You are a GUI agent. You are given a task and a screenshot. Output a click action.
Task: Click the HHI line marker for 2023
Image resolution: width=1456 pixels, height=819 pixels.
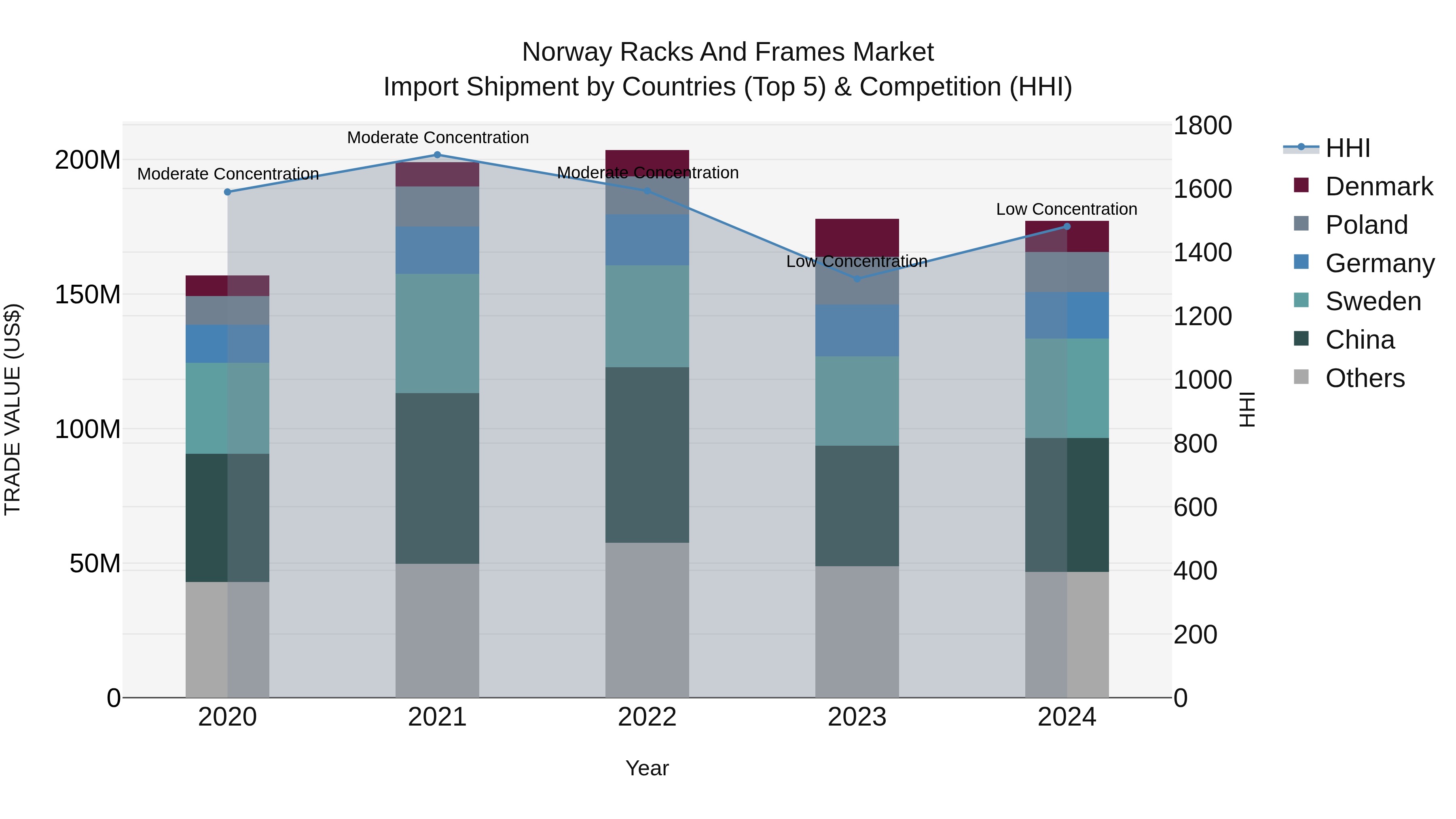point(857,279)
